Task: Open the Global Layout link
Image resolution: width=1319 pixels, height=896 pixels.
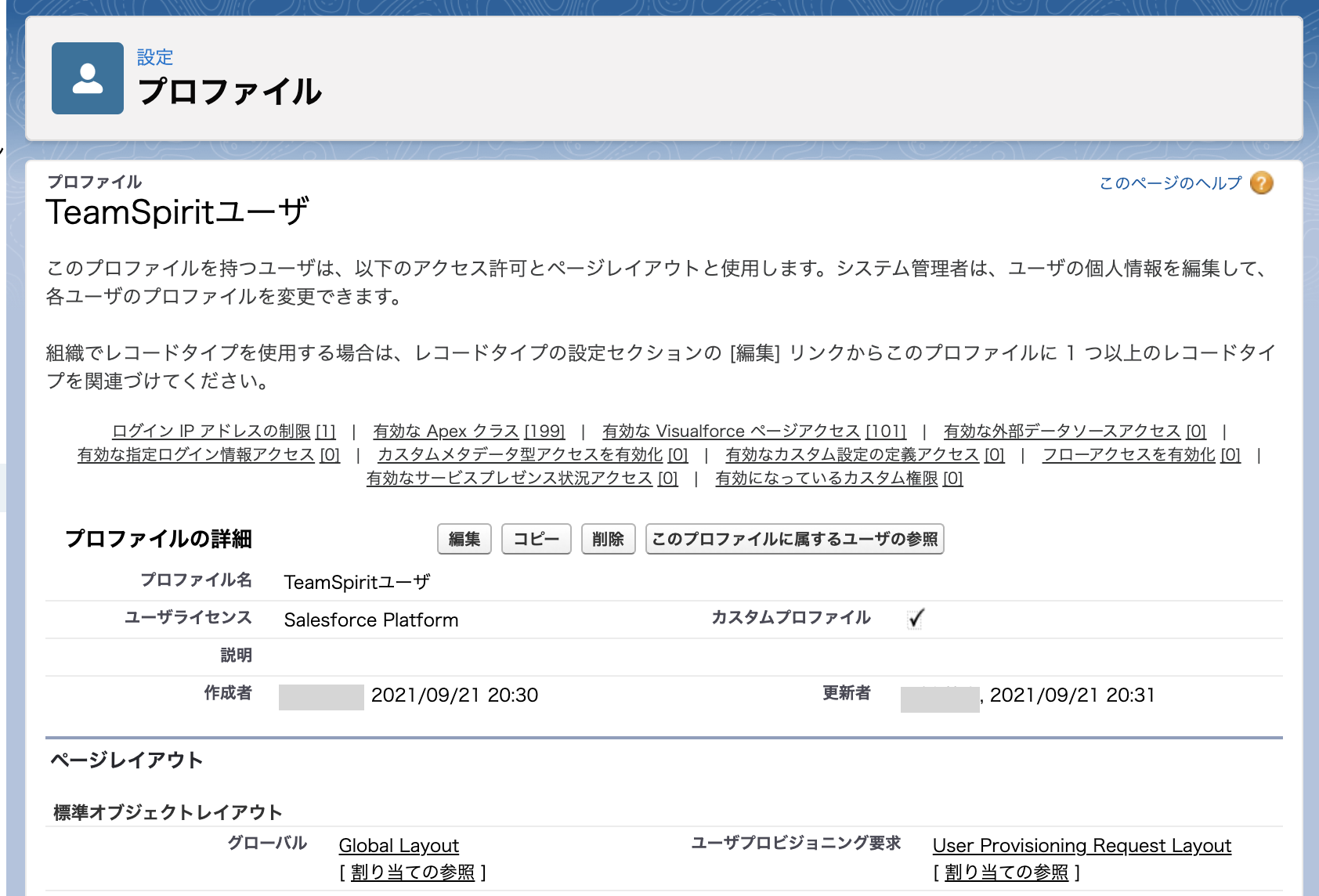Action: (399, 846)
